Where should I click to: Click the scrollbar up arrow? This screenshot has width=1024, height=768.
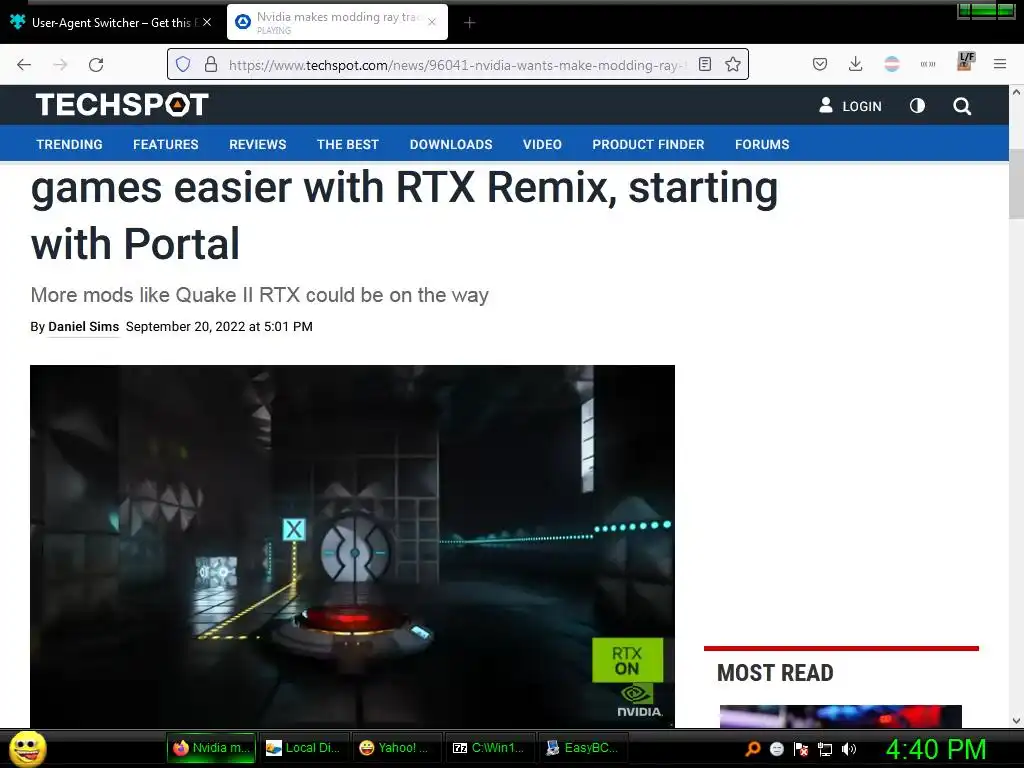click(x=1016, y=92)
